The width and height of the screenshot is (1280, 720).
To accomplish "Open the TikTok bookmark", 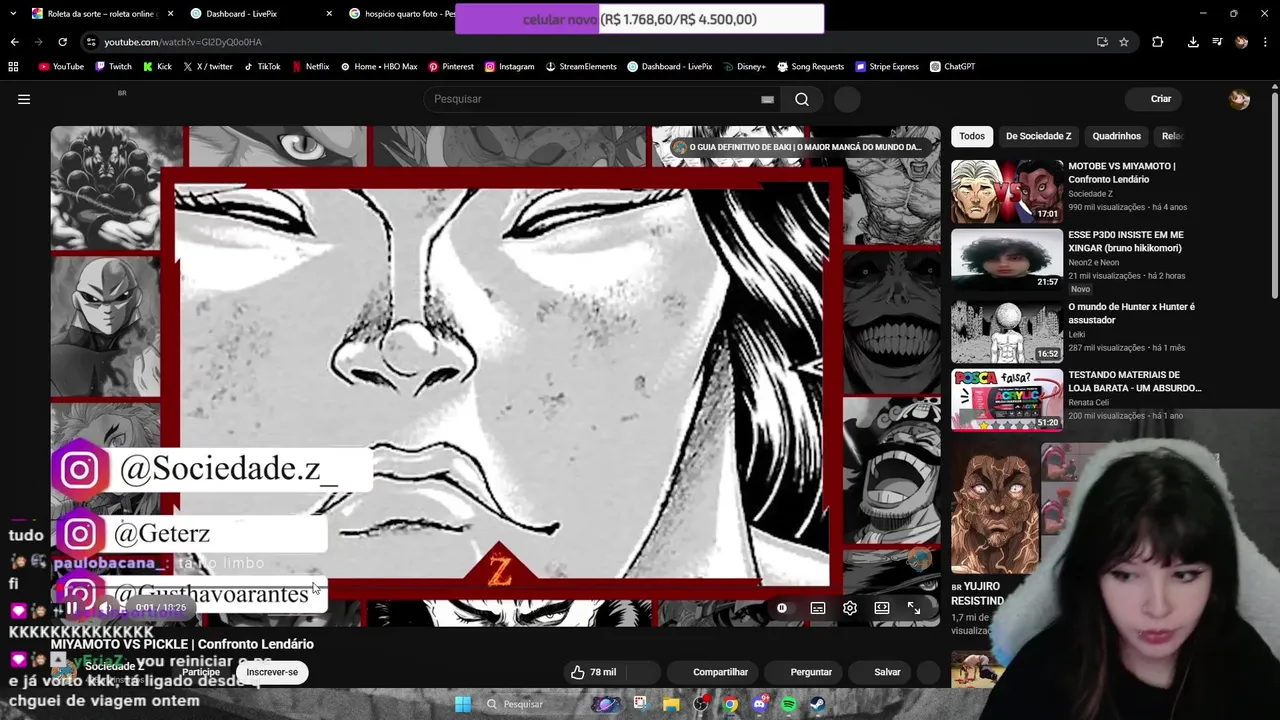I will (x=262, y=67).
